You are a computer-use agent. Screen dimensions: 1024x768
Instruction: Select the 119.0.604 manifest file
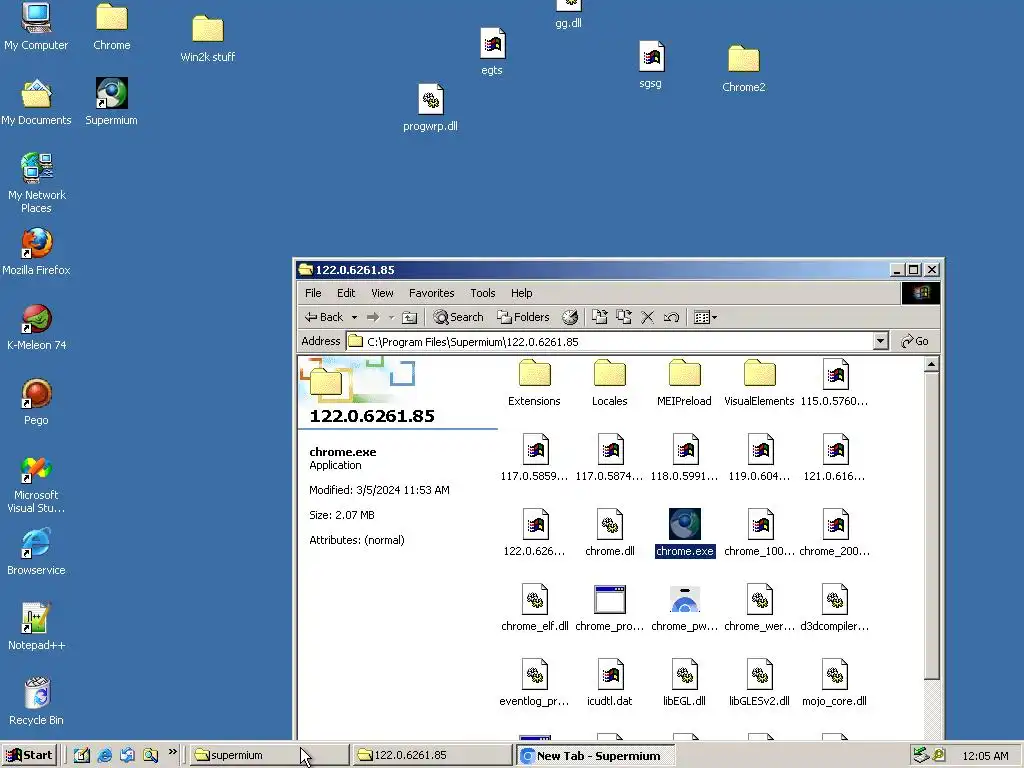759,458
